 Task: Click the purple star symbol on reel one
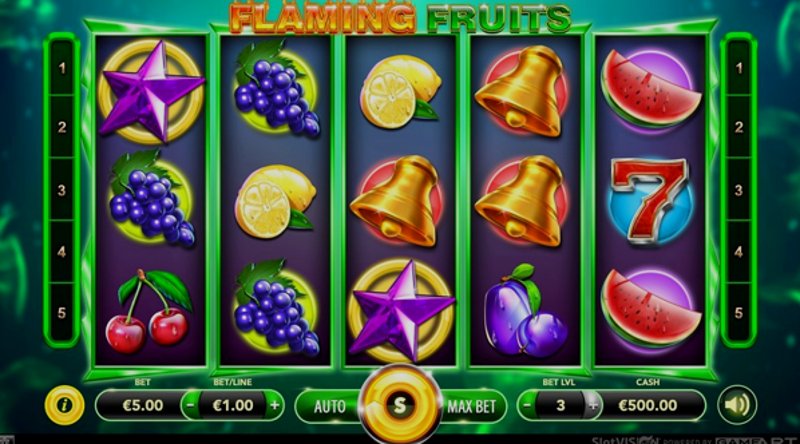[151, 91]
